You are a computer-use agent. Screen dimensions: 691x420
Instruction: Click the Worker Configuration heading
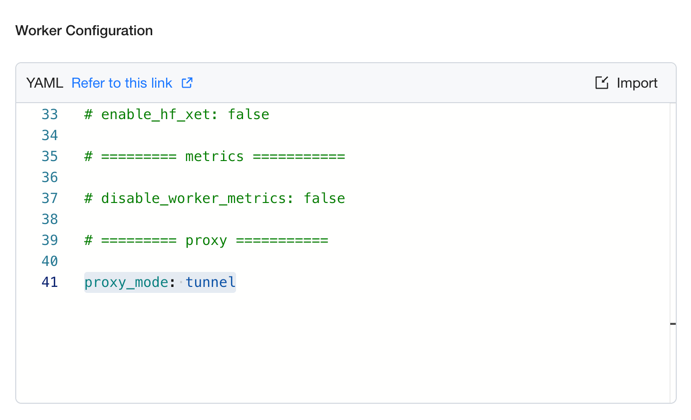[x=84, y=30]
